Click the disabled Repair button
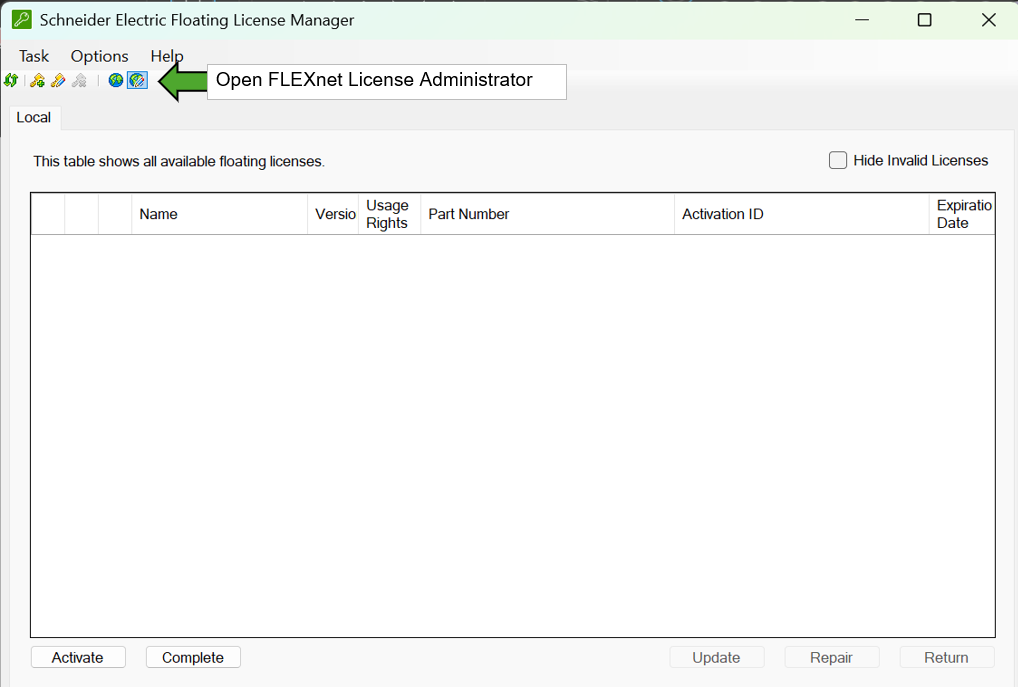The image size is (1018, 687). coord(831,657)
